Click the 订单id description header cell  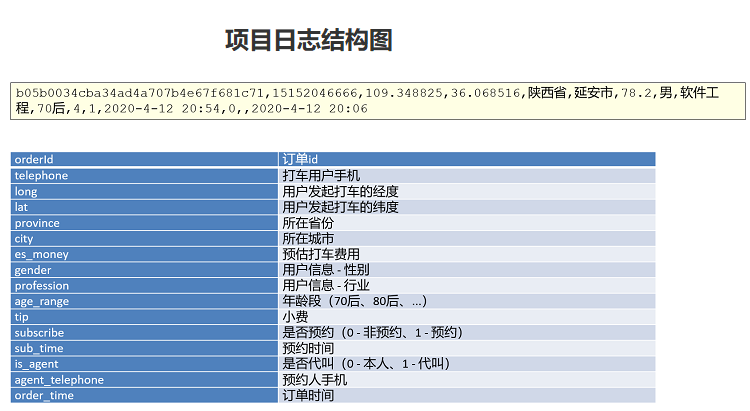coord(466,159)
